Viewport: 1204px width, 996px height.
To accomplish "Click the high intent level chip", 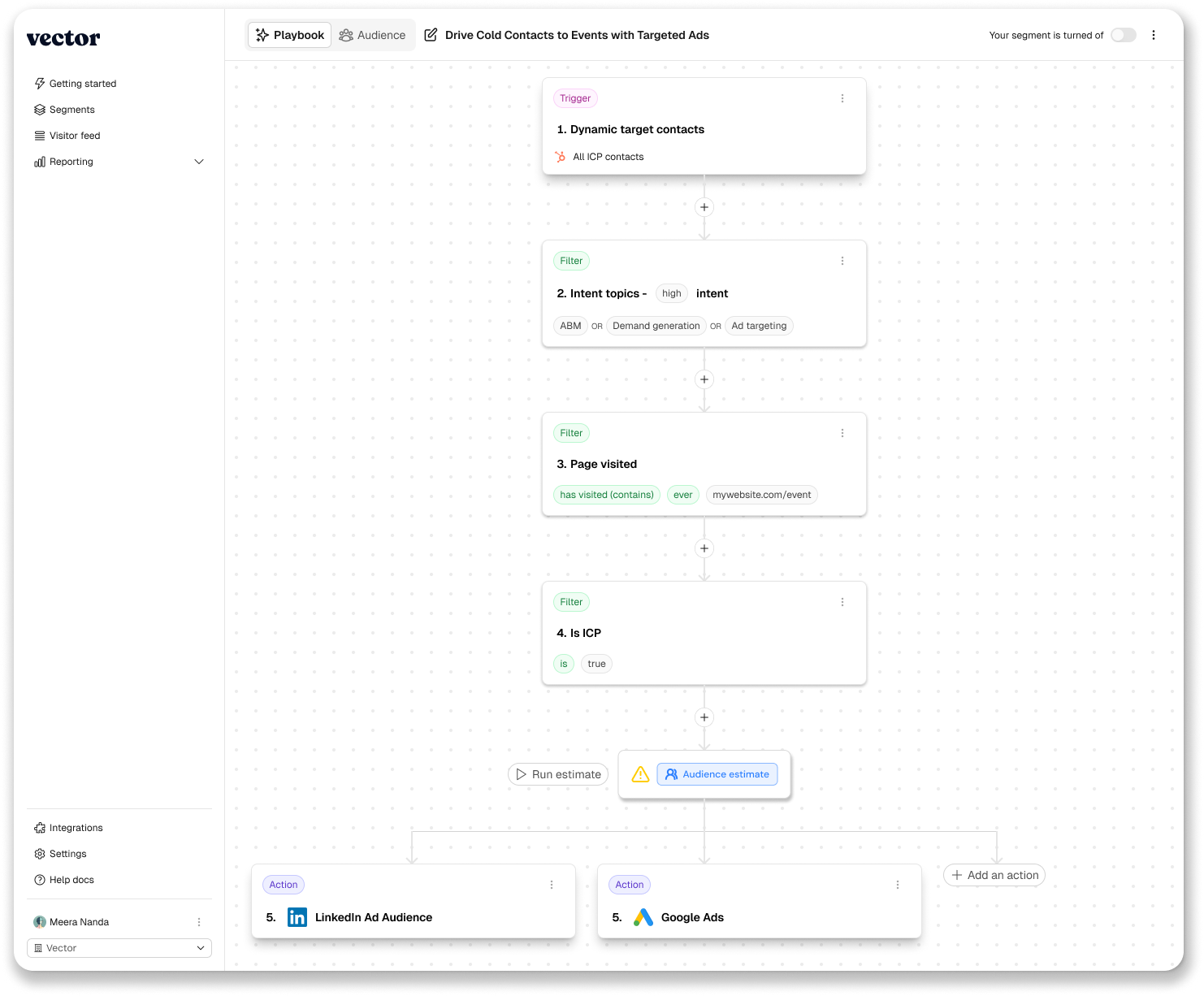I will [672, 293].
